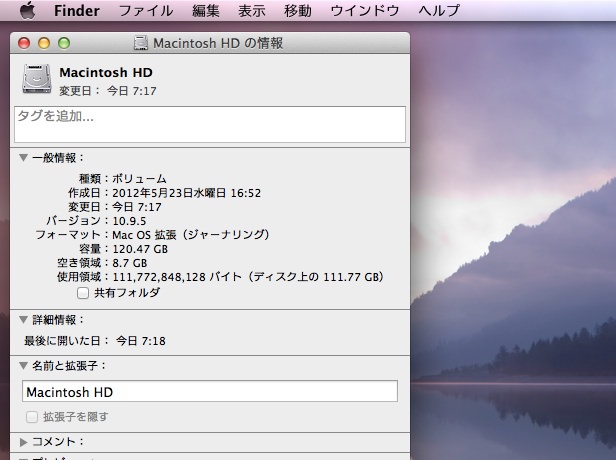Open the 移動 menu
This screenshot has width=616, height=460.
[297, 11]
